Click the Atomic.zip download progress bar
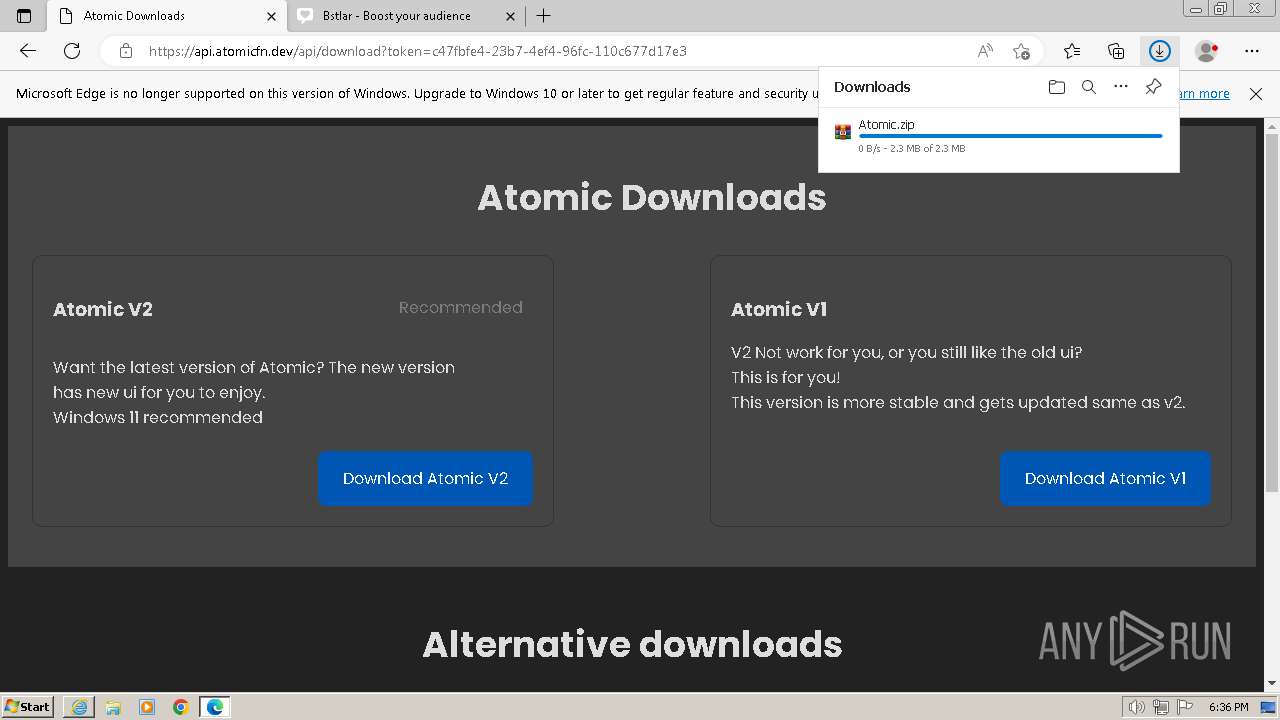 coord(1010,135)
